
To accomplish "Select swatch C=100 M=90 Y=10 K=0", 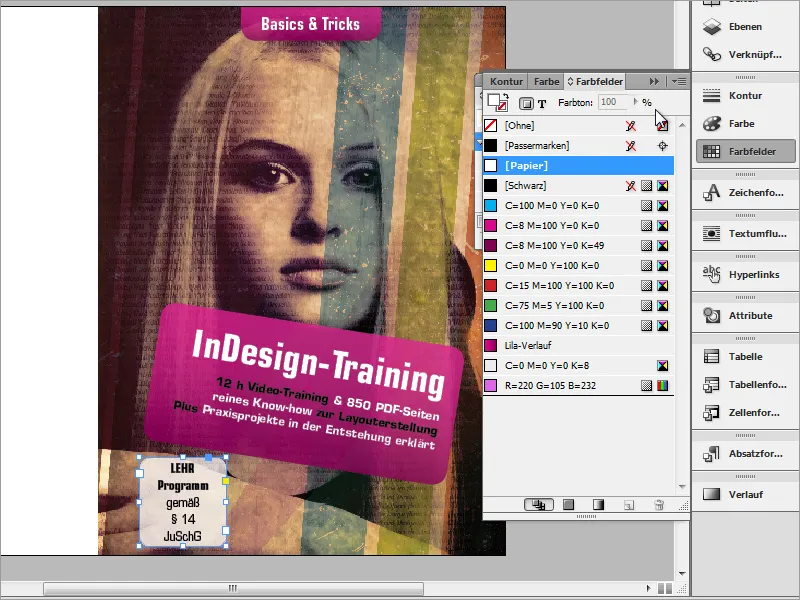I will click(x=578, y=326).
